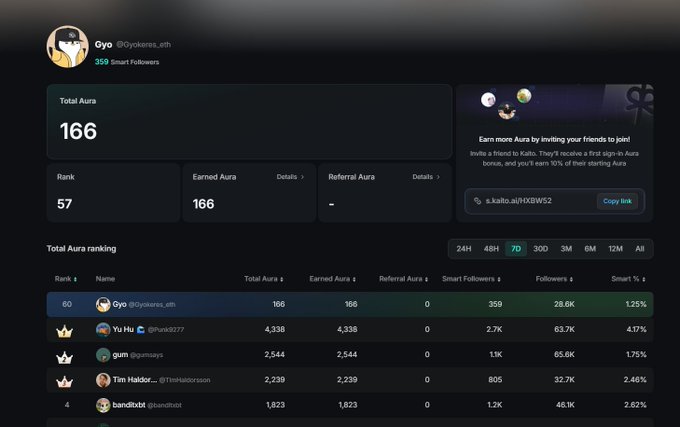Click the dark avatar bubble in invite banner
680x427 pixels.
[507, 111]
